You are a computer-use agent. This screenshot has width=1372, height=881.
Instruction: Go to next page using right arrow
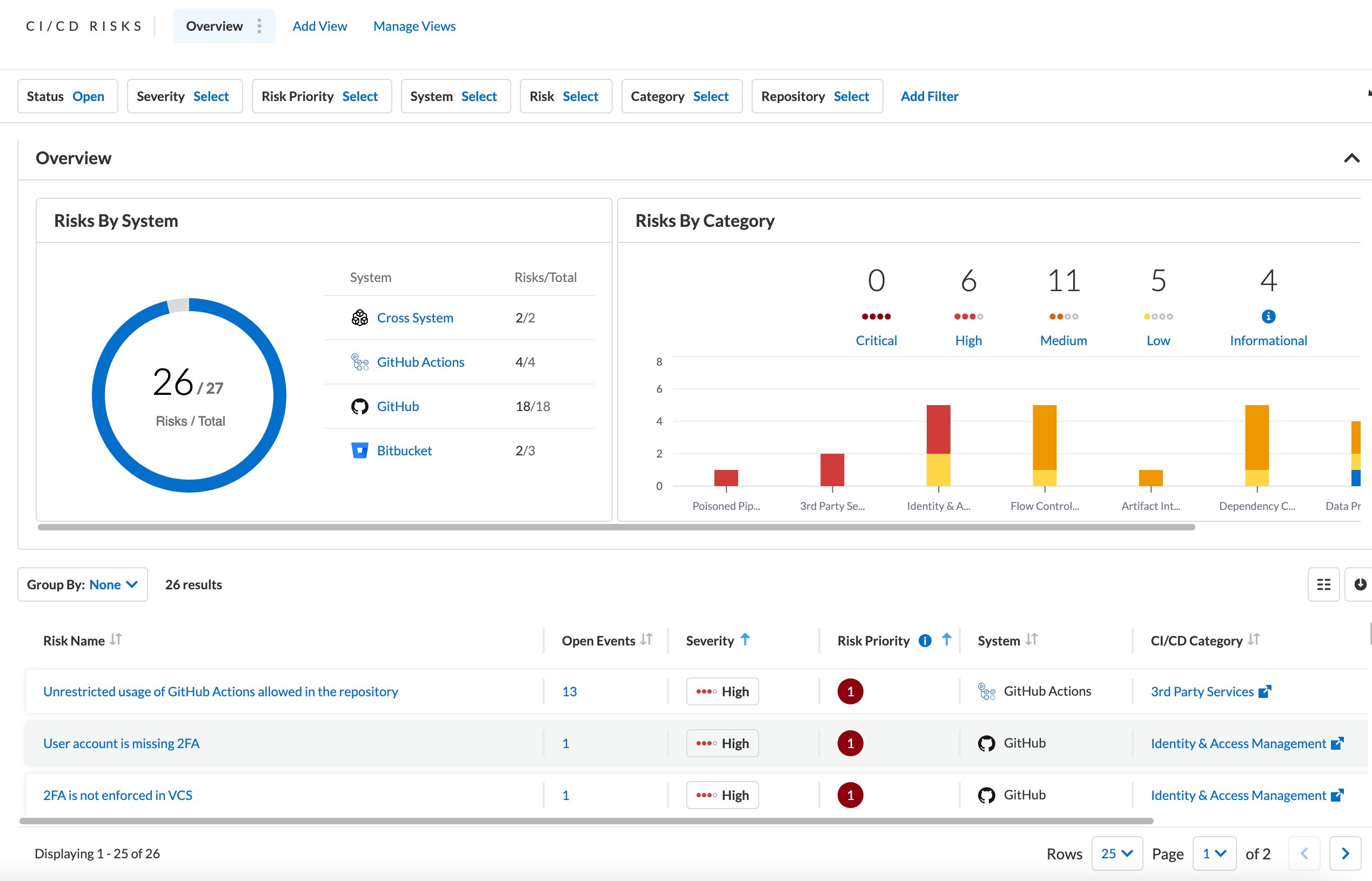coord(1345,853)
